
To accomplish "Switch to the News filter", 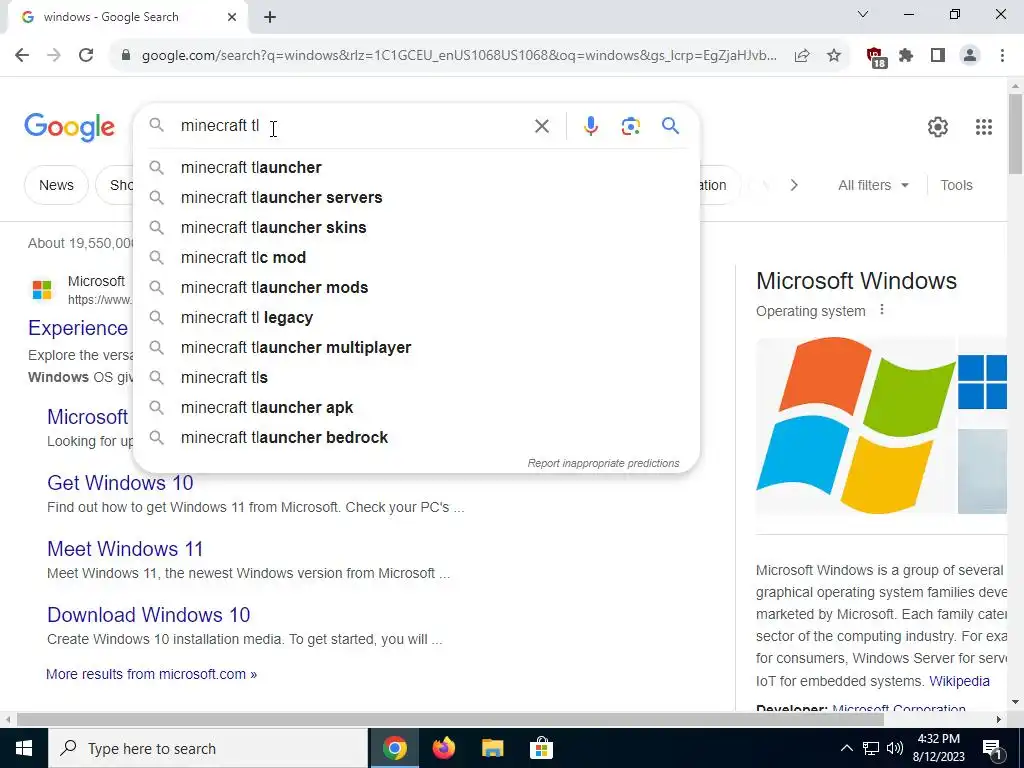I will click(56, 185).
